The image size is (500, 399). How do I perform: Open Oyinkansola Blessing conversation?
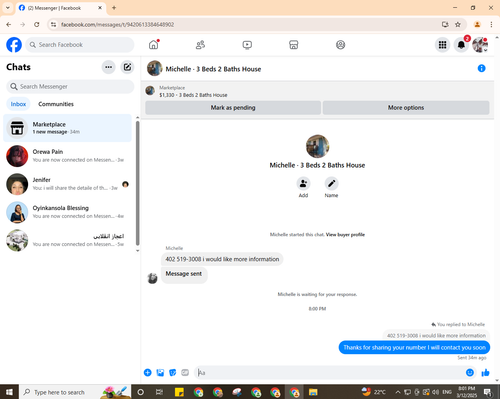click(x=68, y=212)
